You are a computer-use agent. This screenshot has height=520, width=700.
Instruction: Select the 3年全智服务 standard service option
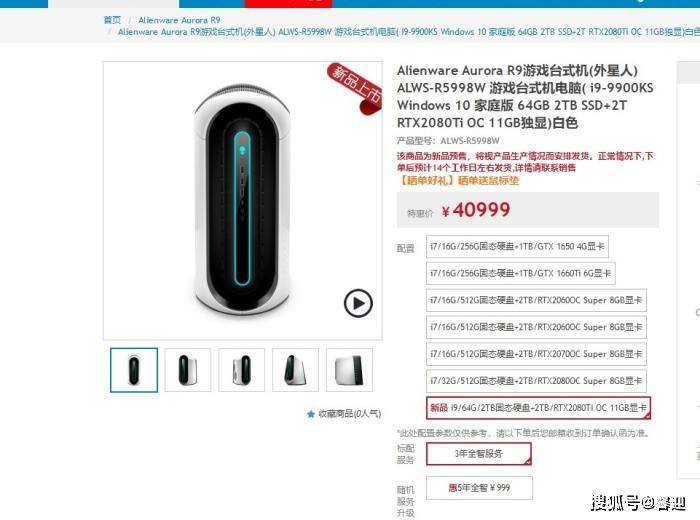pyautogui.click(x=479, y=454)
